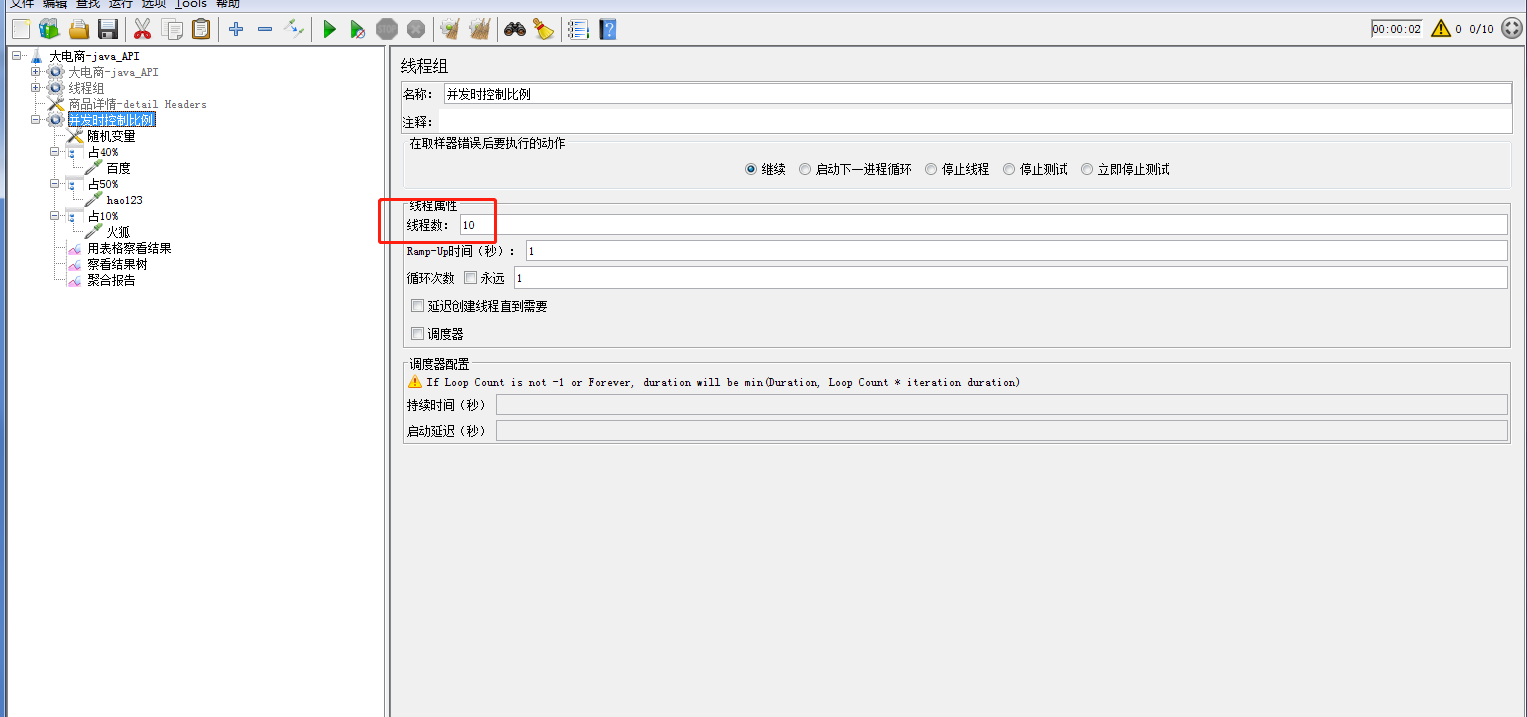The width and height of the screenshot is (1527, 717).
Task: Reset search with yellow broom icon
Action: click(x=543, y=29)
